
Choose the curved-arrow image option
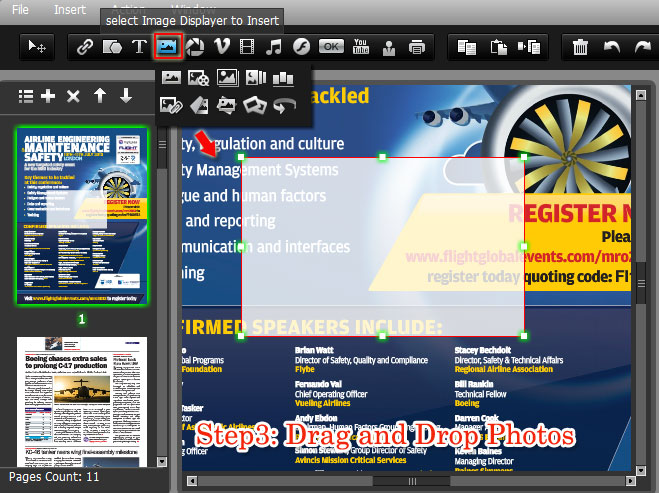click(284, 106)
